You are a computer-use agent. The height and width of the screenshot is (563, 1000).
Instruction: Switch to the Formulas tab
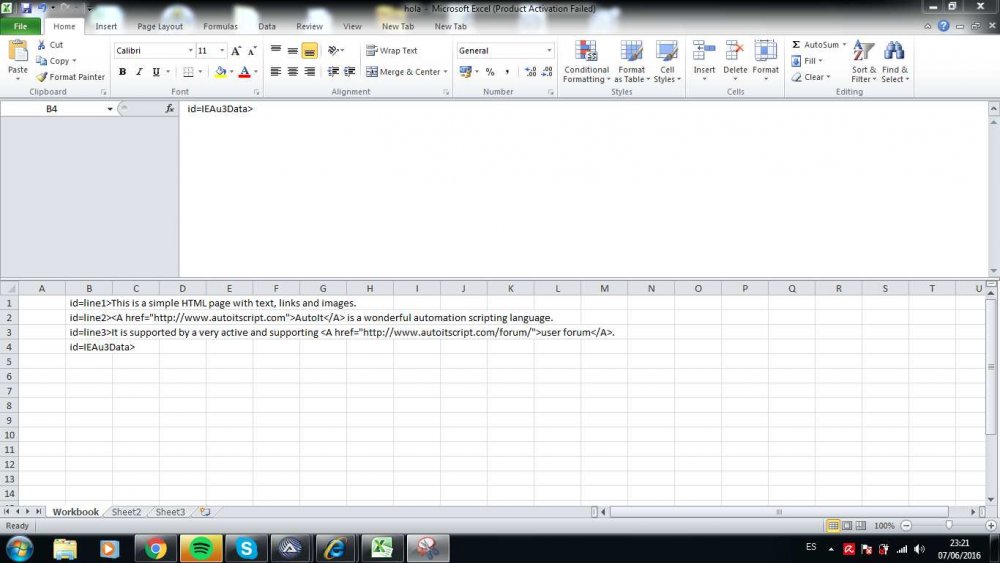(x=220, y=26)
